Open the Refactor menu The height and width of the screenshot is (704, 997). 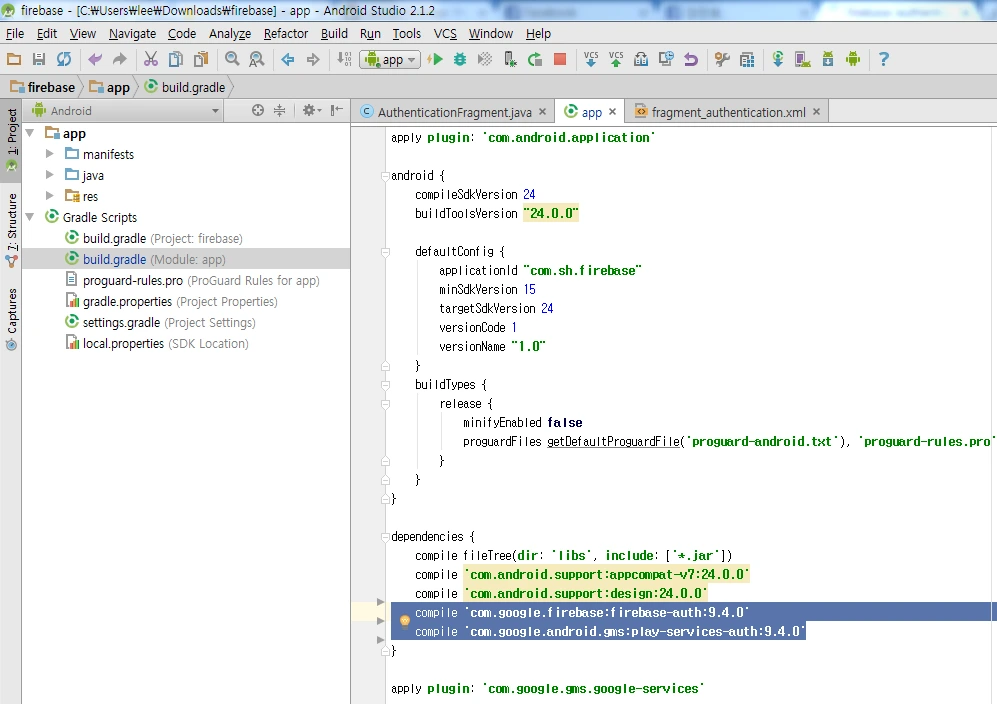pos(286,33)
